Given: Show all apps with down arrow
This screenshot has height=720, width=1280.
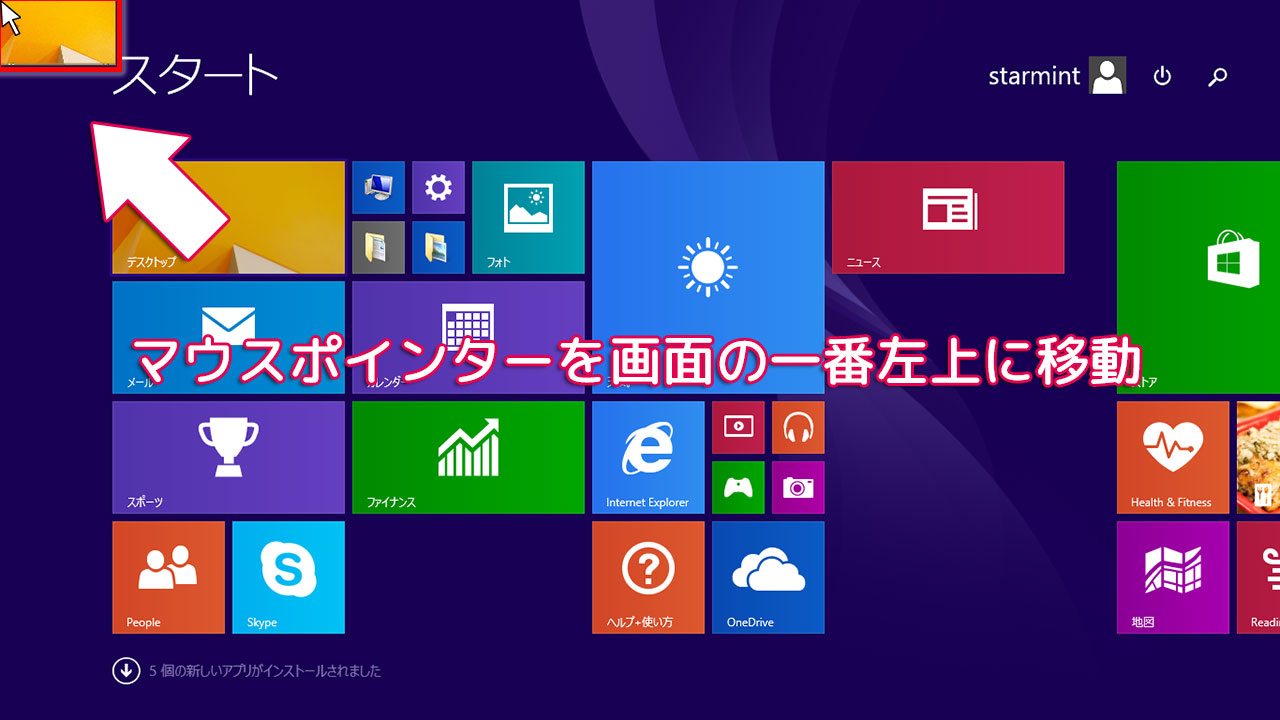Looking at the screenshot, I should pyautogui.click(x=126, y=671).
